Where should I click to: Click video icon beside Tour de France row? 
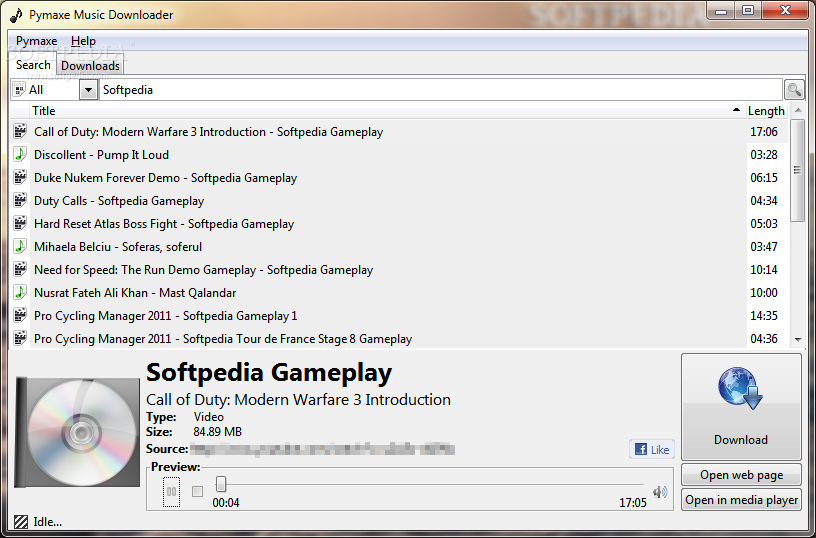(x=20, y=339)
